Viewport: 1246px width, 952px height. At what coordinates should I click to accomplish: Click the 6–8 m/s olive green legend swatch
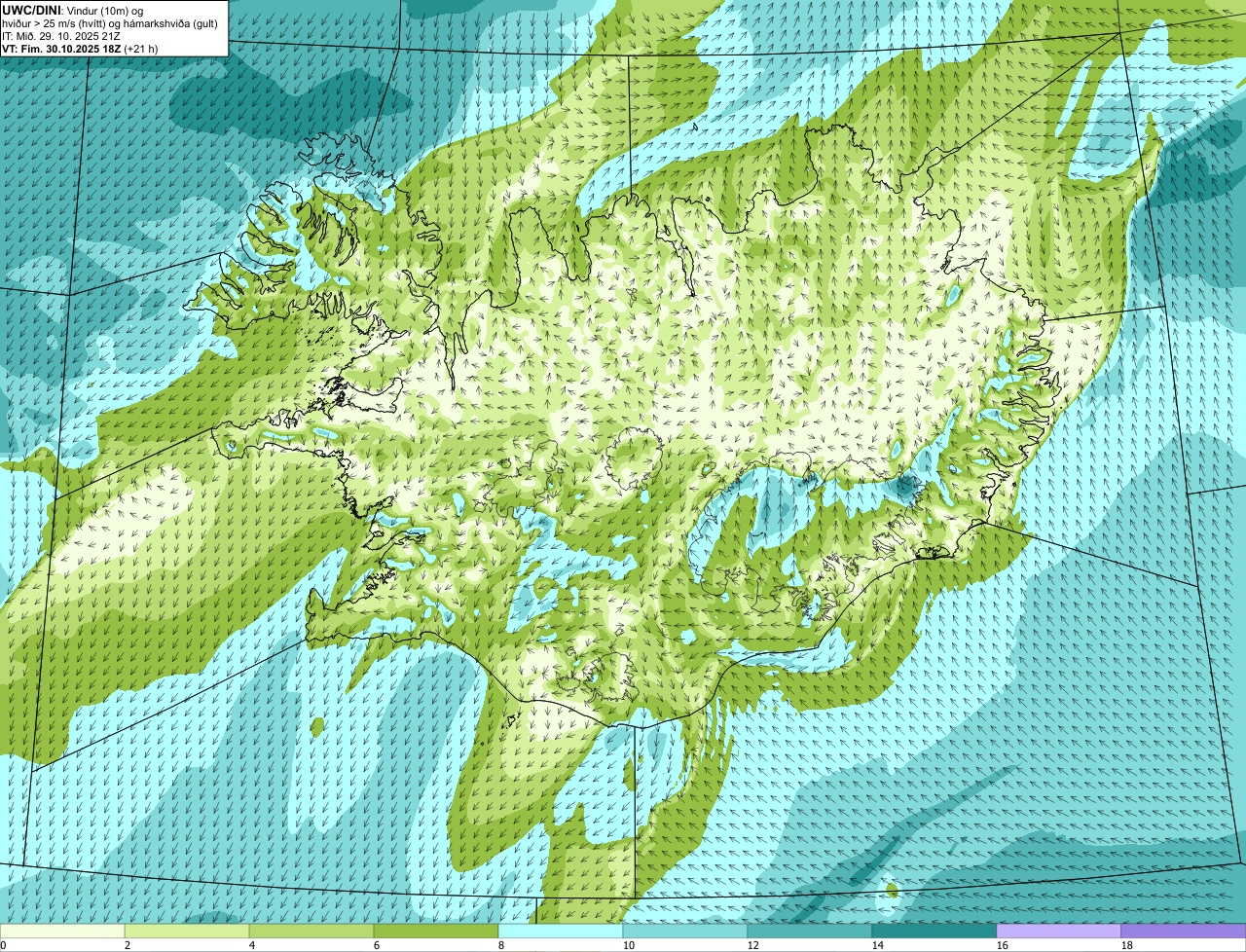click(436, 932)
